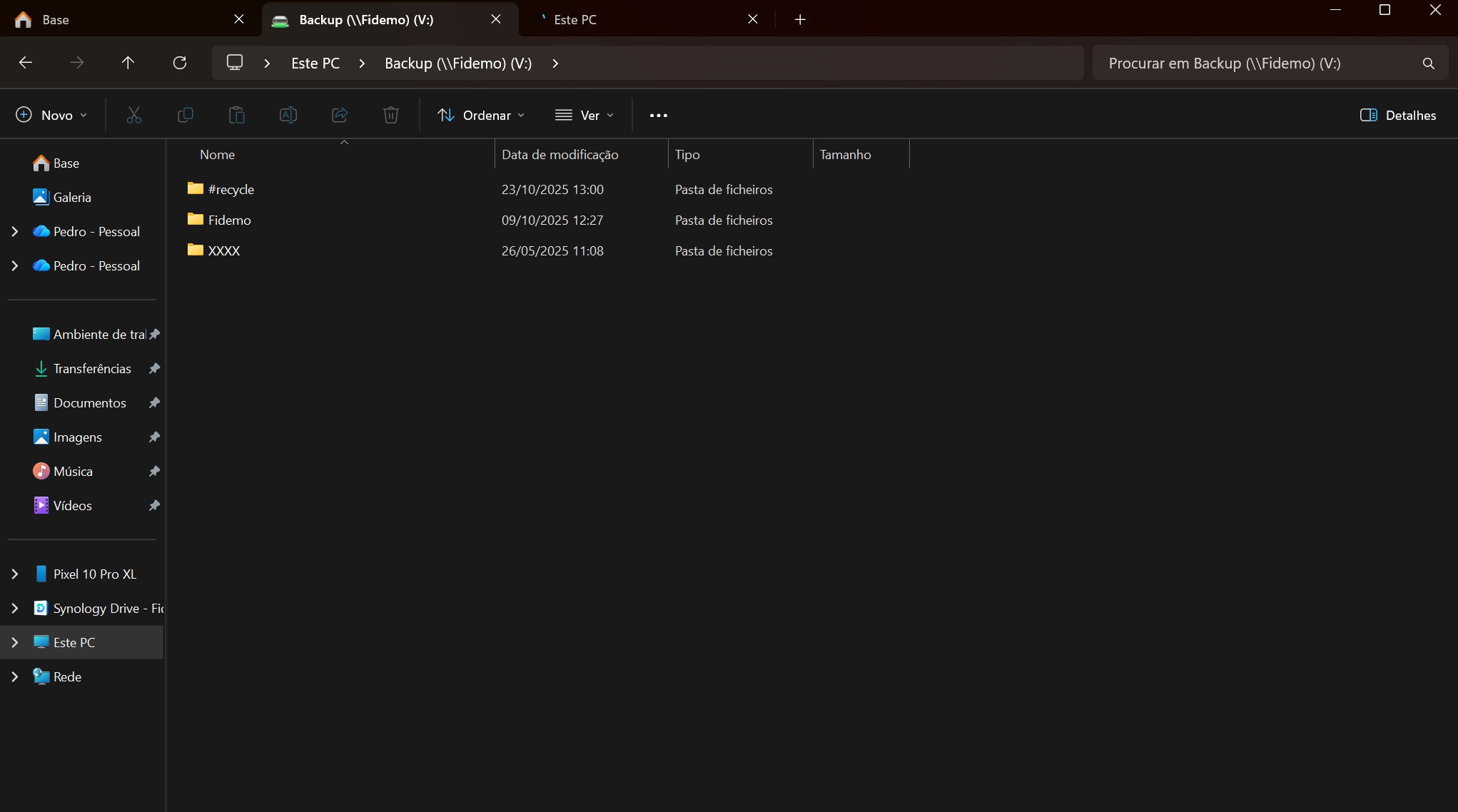Navigate up one folder level
Viewport: 1458px width, 812px height.
pyautogui.click(x=128, y=63)
